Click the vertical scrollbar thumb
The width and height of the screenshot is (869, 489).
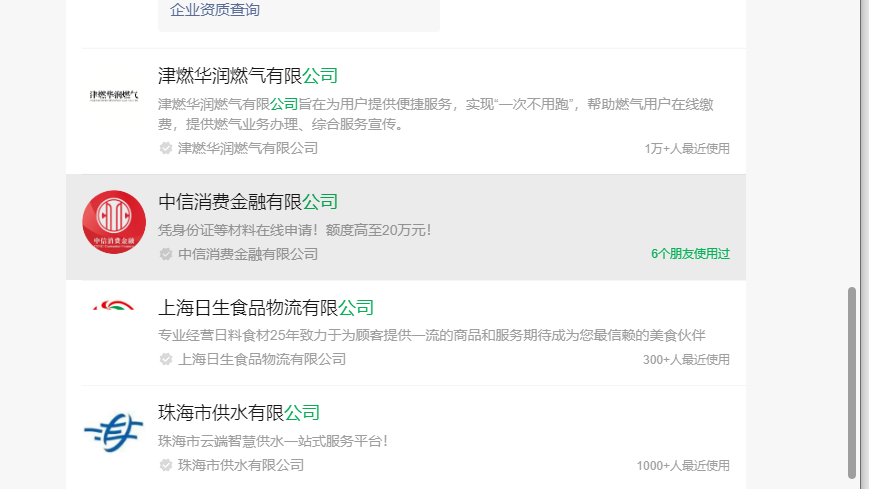[x=852, y=383]
